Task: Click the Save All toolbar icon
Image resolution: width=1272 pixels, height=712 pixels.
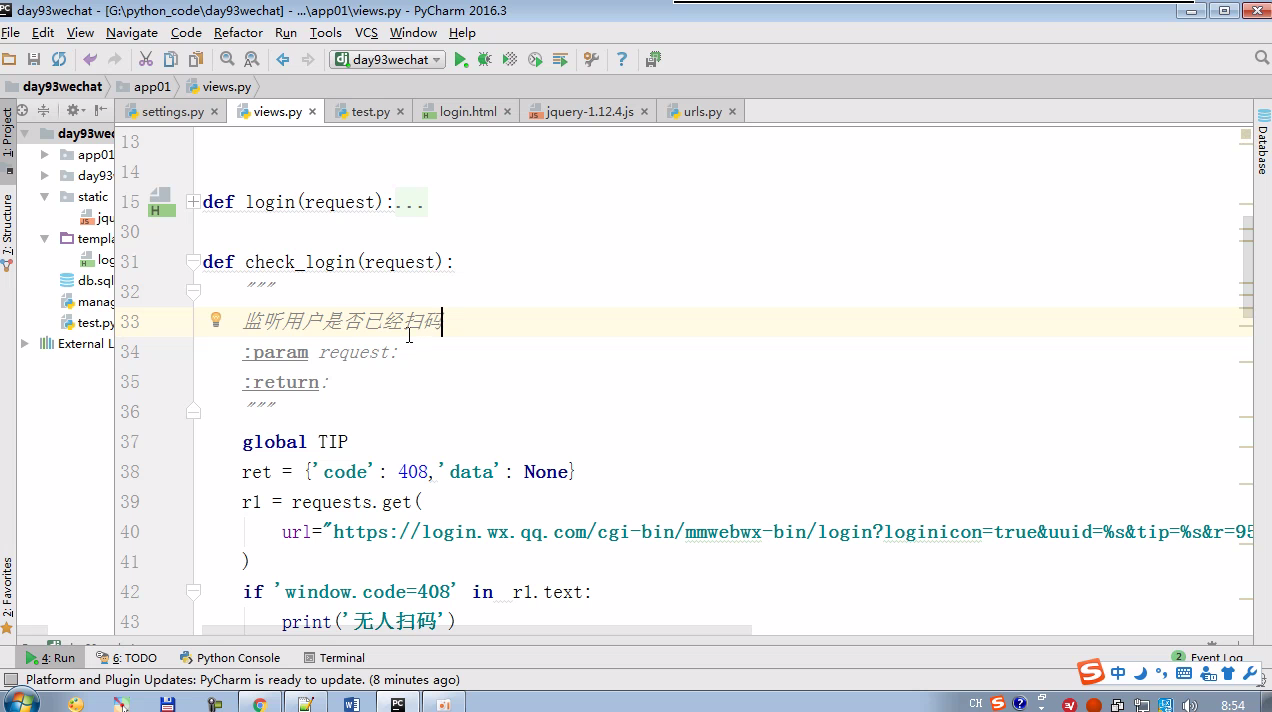Action: pyautogui.click(x=34, y=60)
